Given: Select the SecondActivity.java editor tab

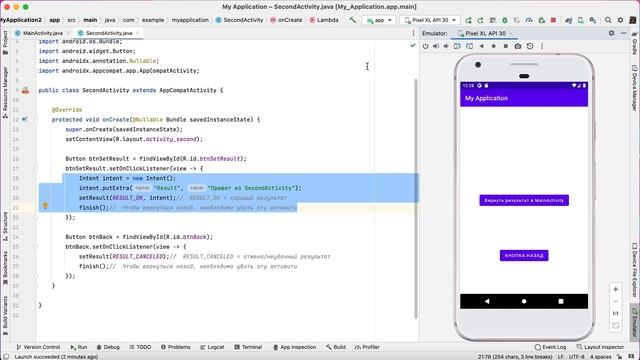Looking at the screenshot, I should (109, 33).
